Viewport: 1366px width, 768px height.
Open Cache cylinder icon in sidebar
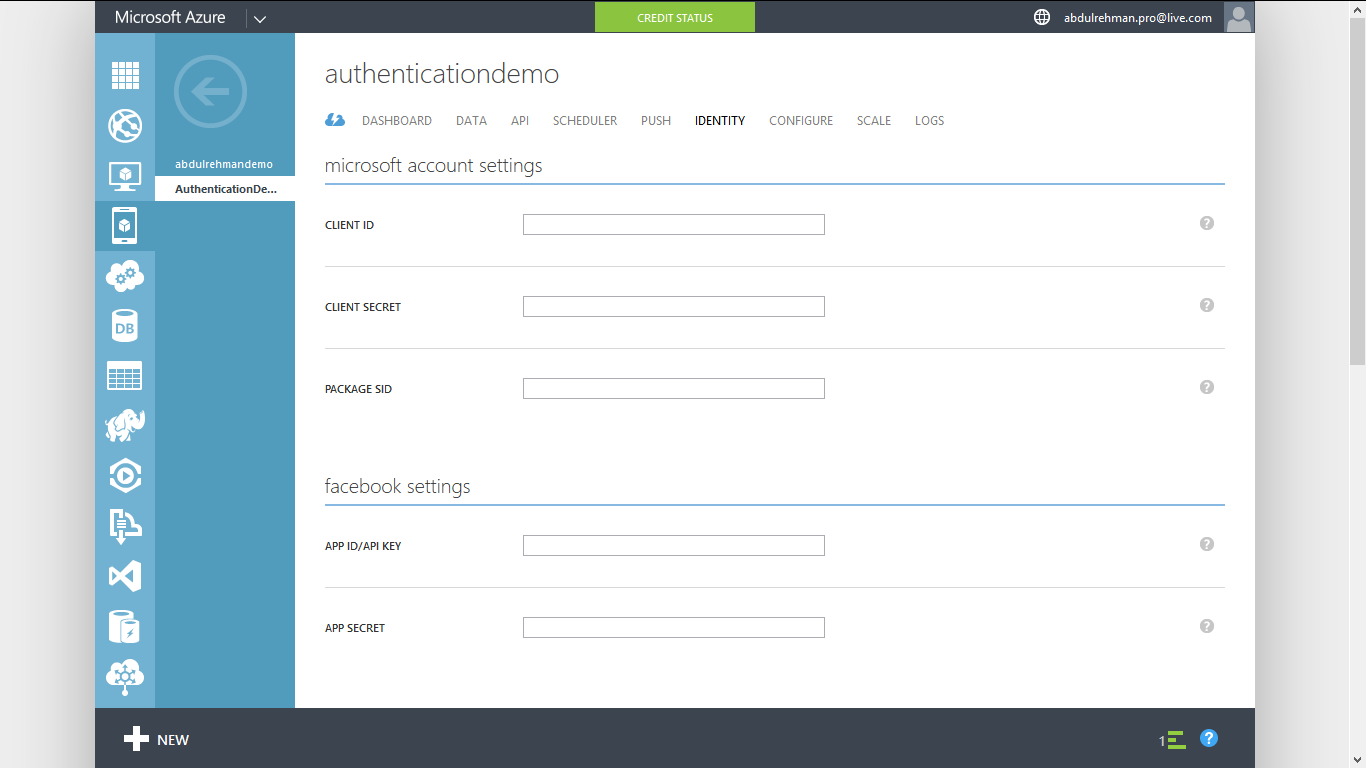(x=125, y=627)
